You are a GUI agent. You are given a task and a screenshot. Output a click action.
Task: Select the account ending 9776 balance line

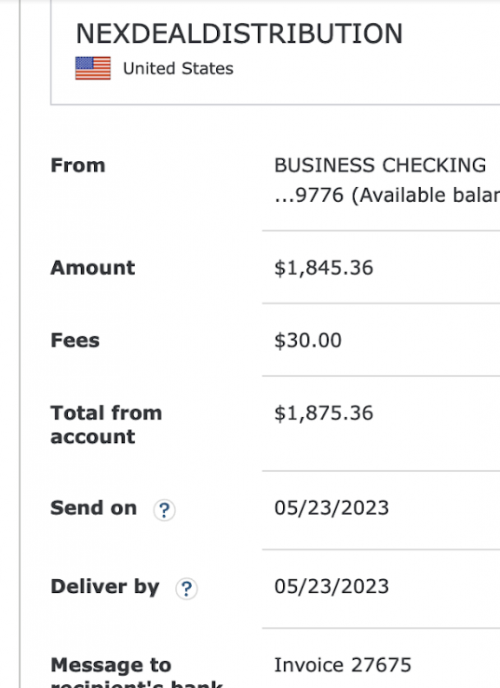[x=387, y=195]
